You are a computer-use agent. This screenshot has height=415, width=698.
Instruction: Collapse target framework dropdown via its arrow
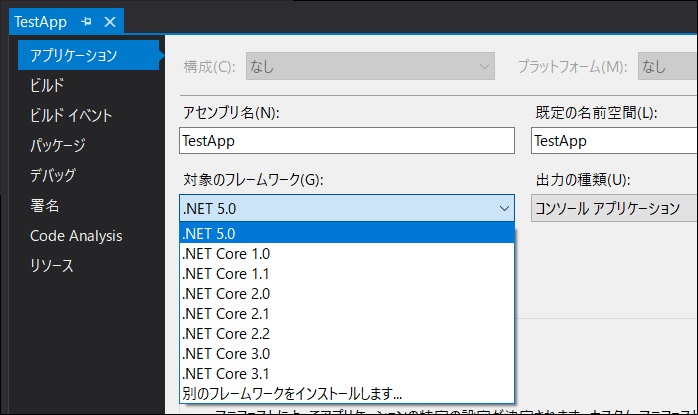coord(504,208)
